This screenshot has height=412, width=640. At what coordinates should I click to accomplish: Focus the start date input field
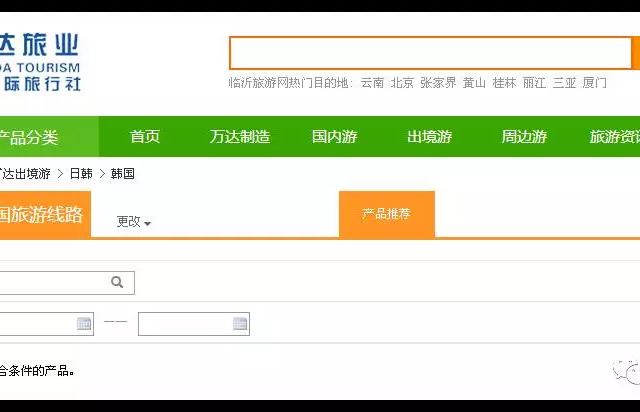[x=47, y=324]
